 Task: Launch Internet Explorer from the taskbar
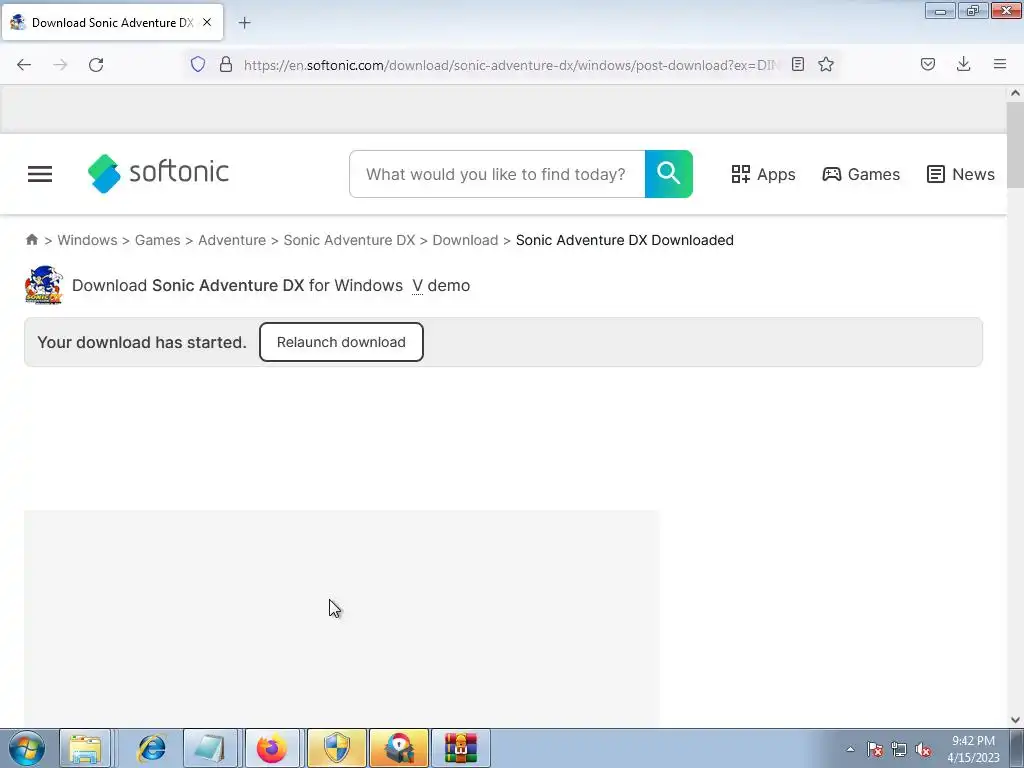coord(152,748)
